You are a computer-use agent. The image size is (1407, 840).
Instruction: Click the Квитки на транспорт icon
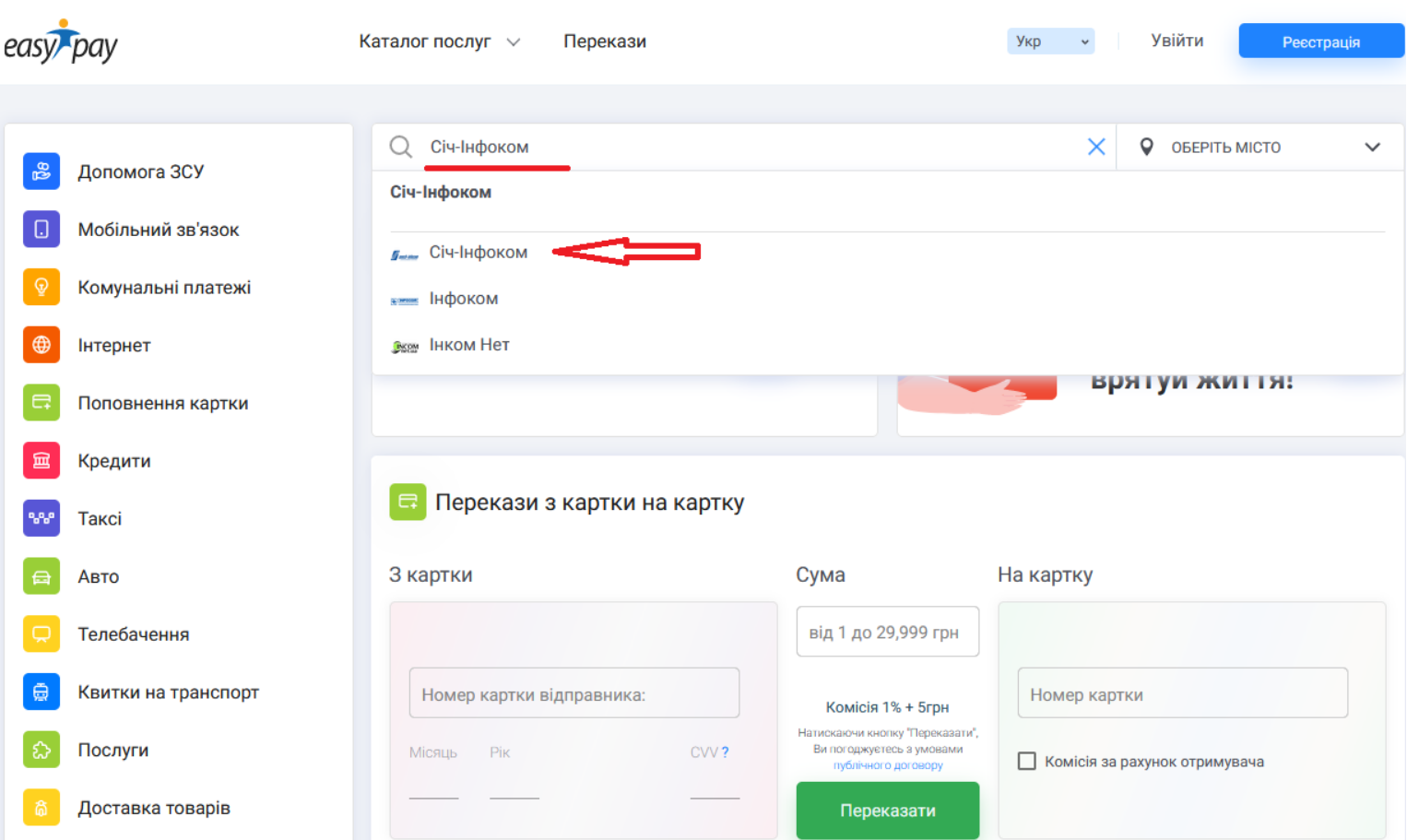click(41, 692)
